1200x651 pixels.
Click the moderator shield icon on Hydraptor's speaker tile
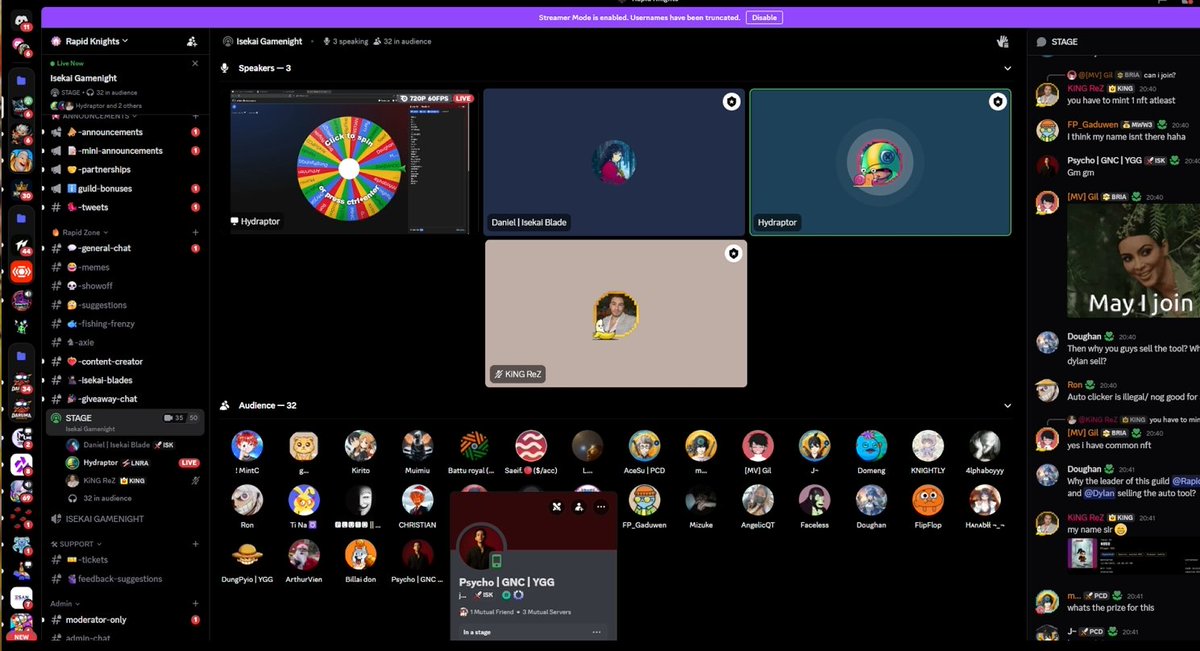[x=997, y=102]
